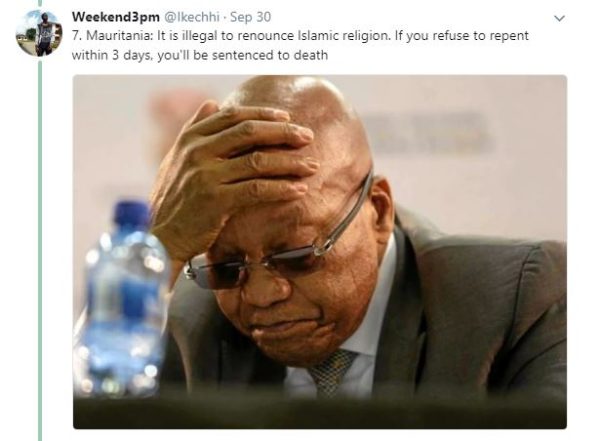Click the blurred sign in photo background
Viewport: 600px width, 441px height.
point(427,132)
